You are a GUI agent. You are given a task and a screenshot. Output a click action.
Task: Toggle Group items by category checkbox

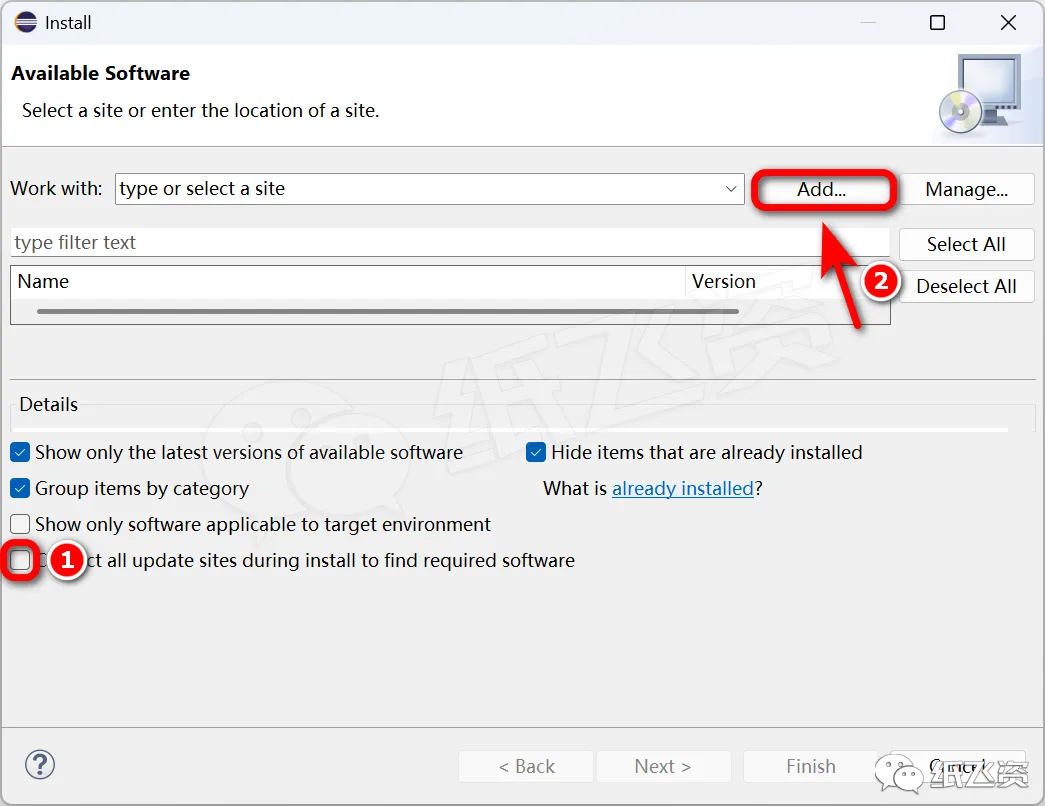pos(20,489)
